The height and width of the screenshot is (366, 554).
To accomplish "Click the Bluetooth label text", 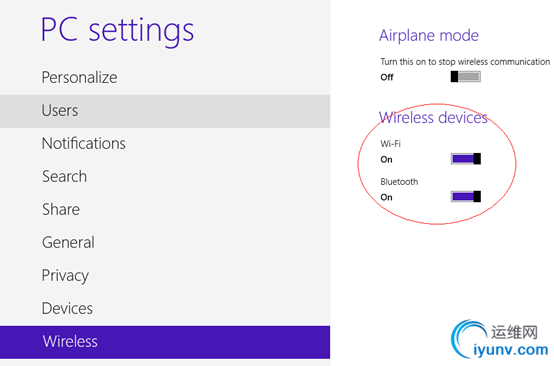I will [399, 182].
